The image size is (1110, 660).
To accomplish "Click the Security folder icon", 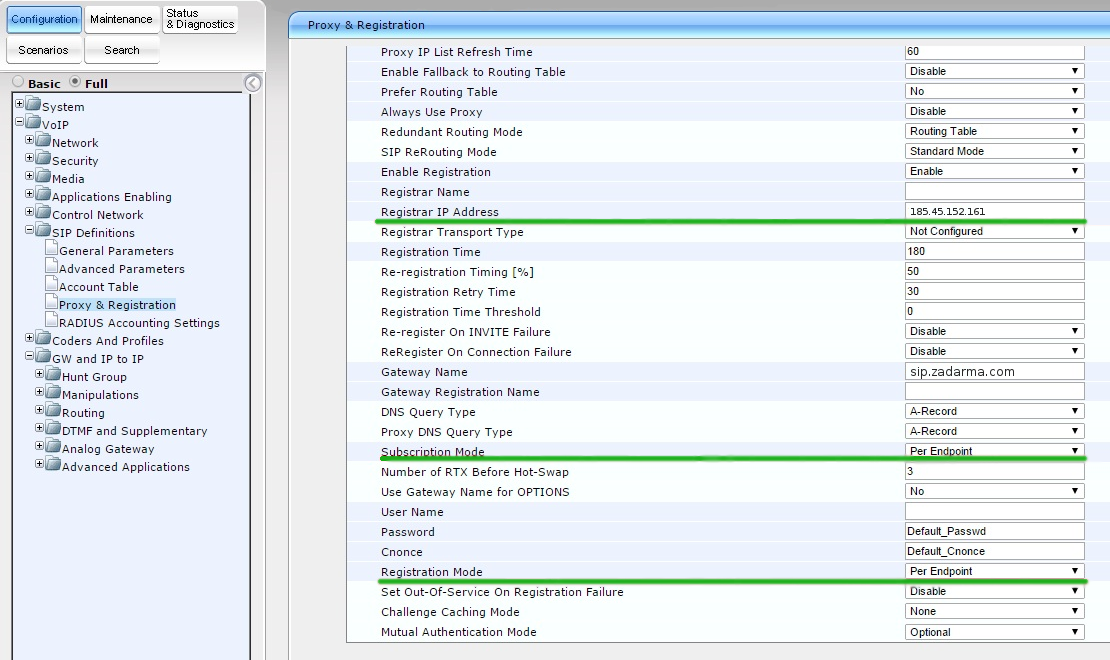I will coord(43,160).
